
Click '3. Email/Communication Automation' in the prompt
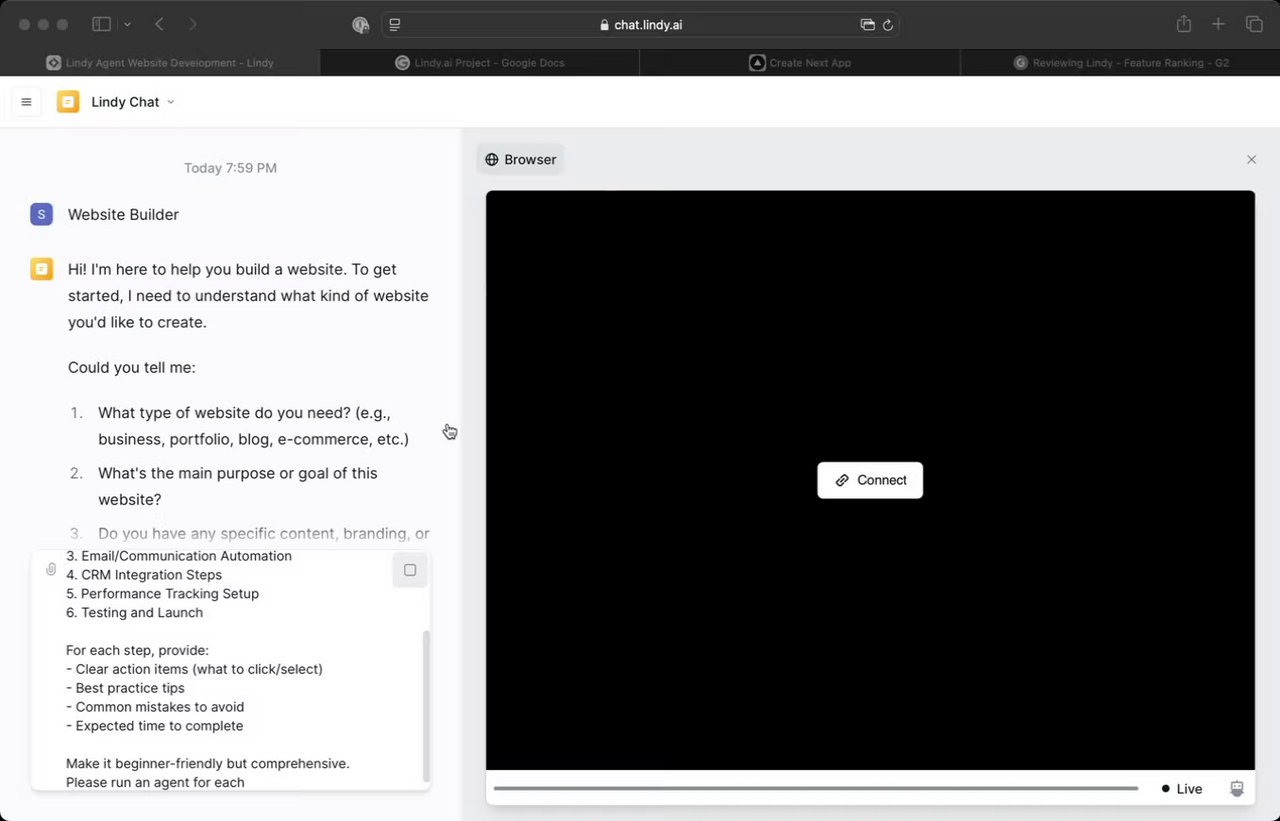pos(179,556)
